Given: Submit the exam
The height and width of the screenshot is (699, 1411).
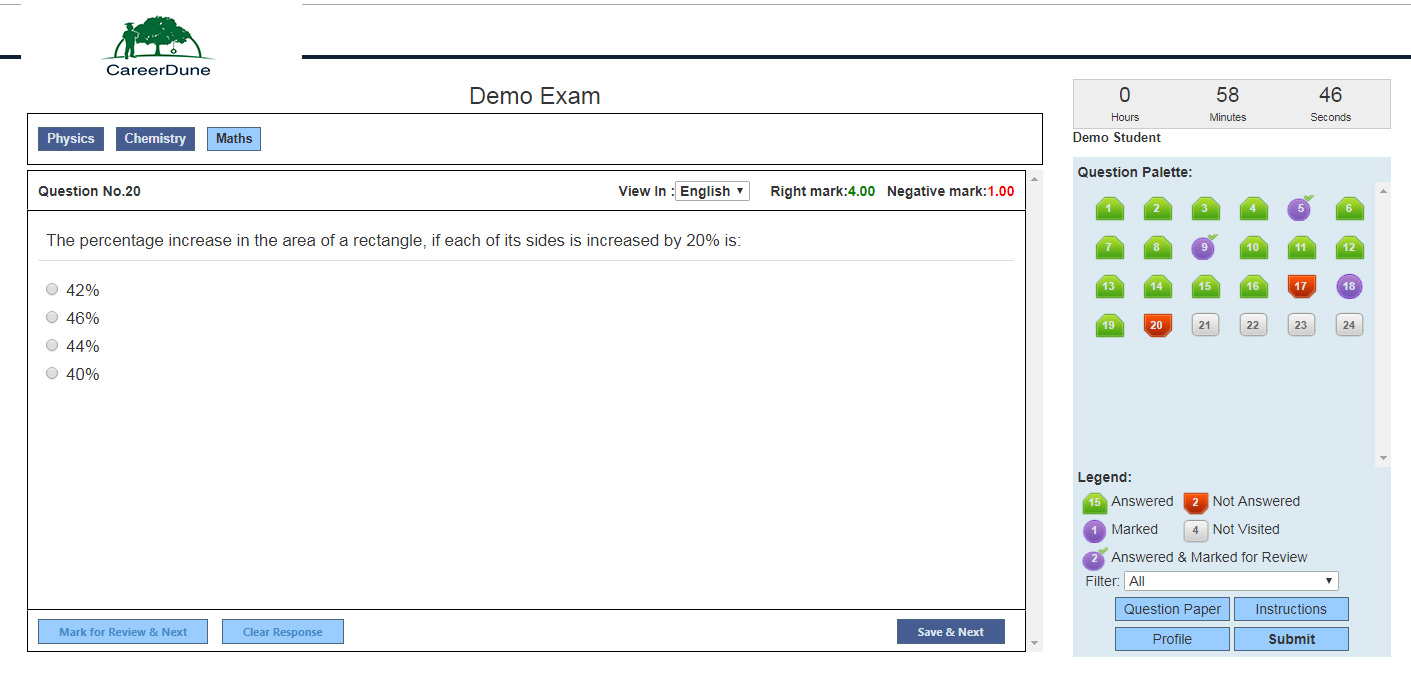Looking at the screenshot, I should 1291,639.
